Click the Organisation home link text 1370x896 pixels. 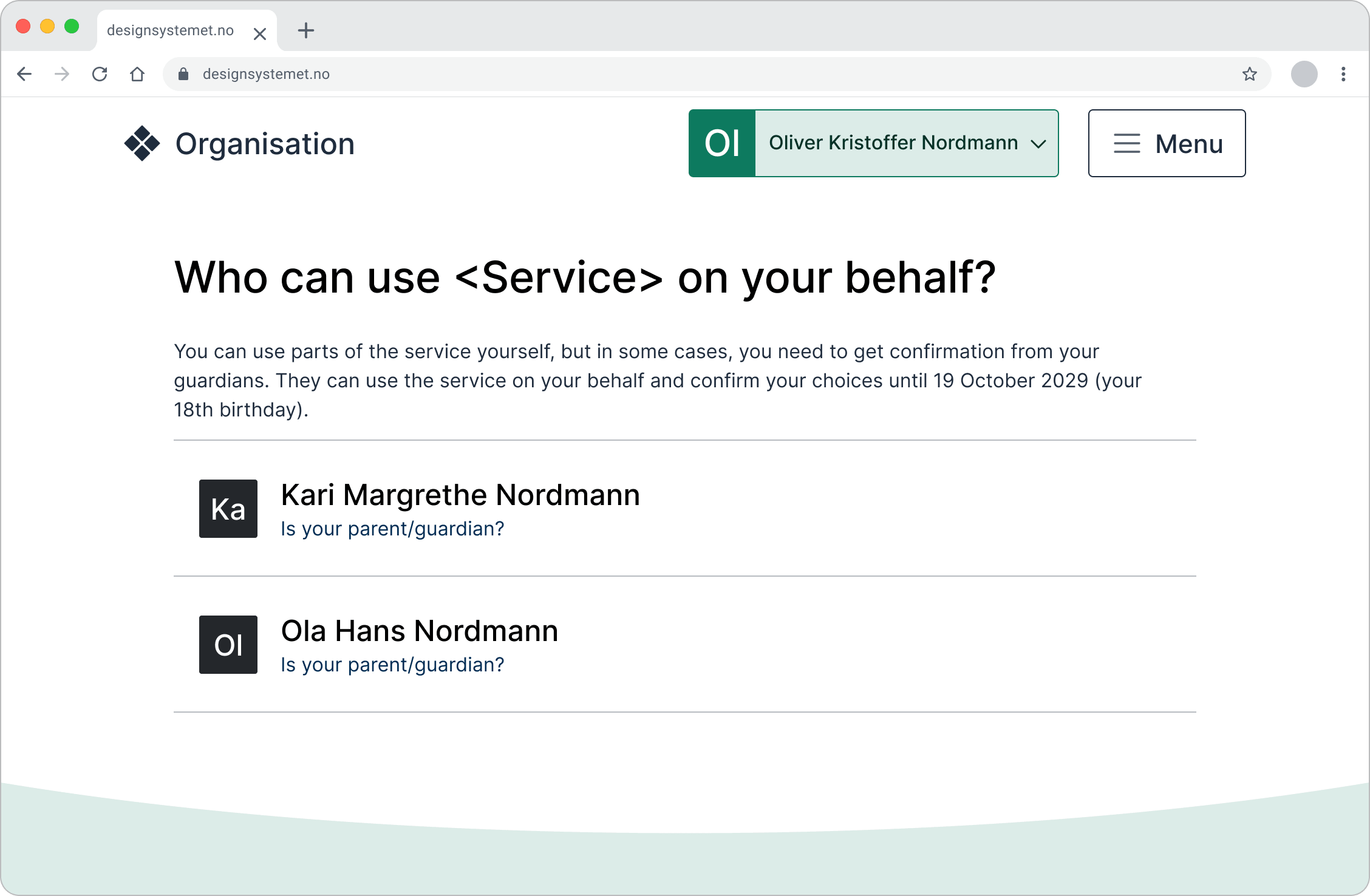pos(265,144)
